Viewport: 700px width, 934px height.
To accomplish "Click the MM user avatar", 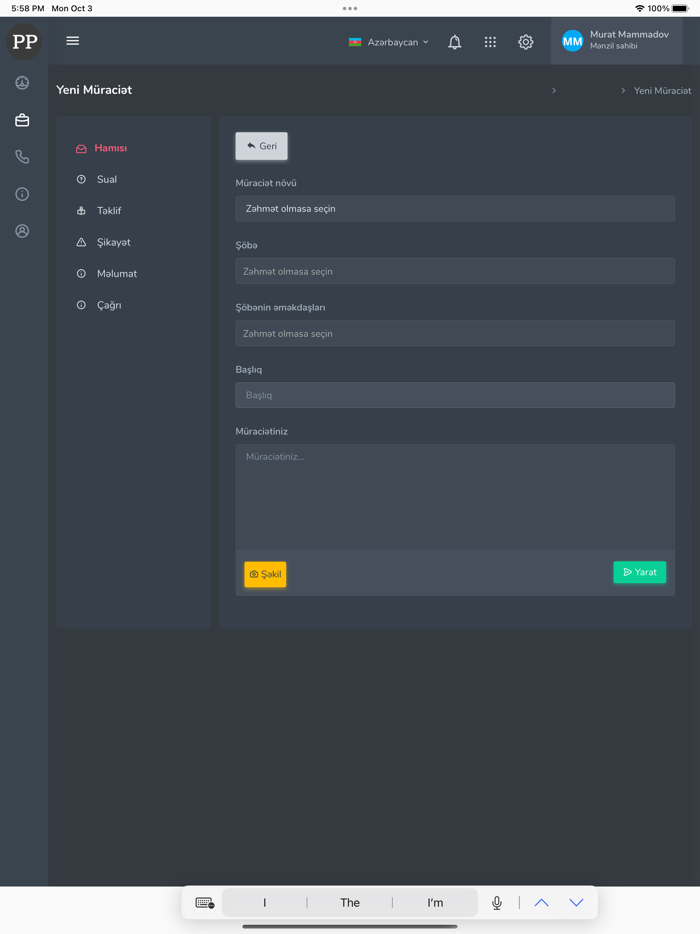I will coord(573,41).
